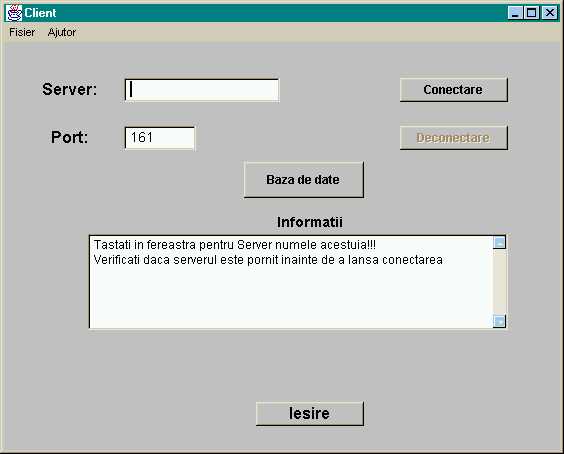Open the Fisier menu
Screen dimensions: 564x454
click(22, 32)
